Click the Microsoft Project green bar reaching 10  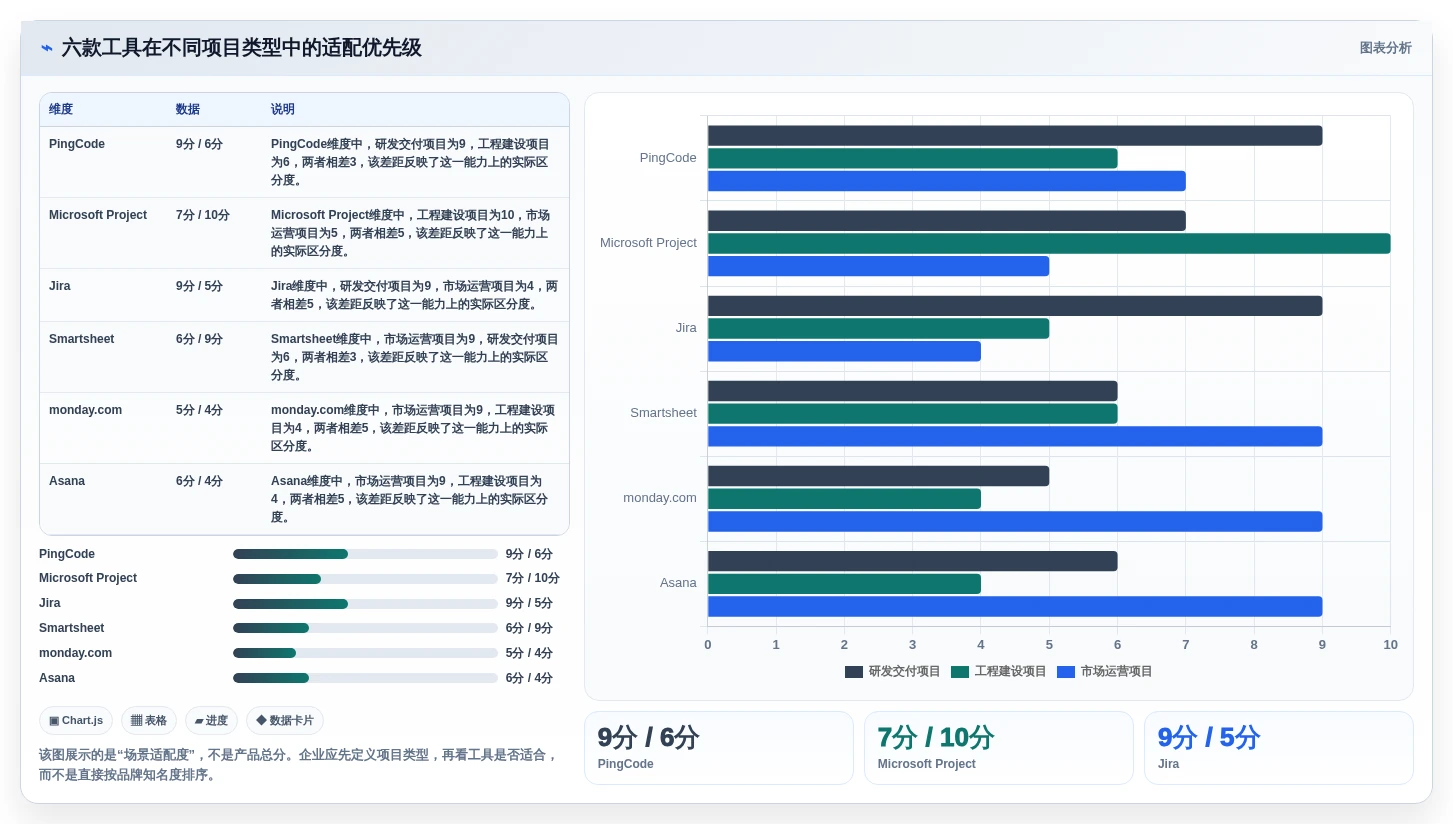pyautogui.click(x=1049, y=243)
